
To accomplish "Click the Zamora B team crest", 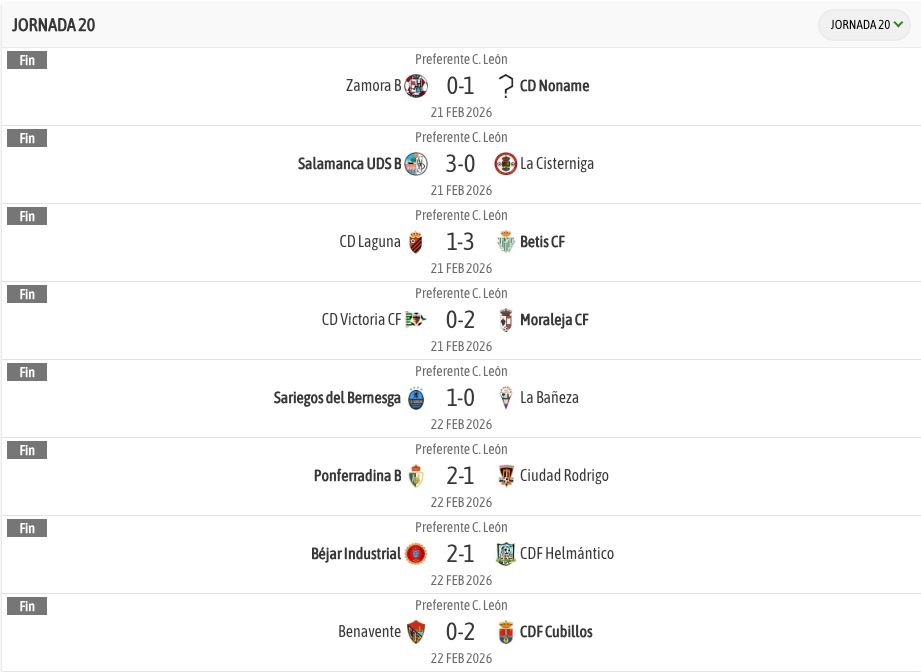I will [416, 86].
